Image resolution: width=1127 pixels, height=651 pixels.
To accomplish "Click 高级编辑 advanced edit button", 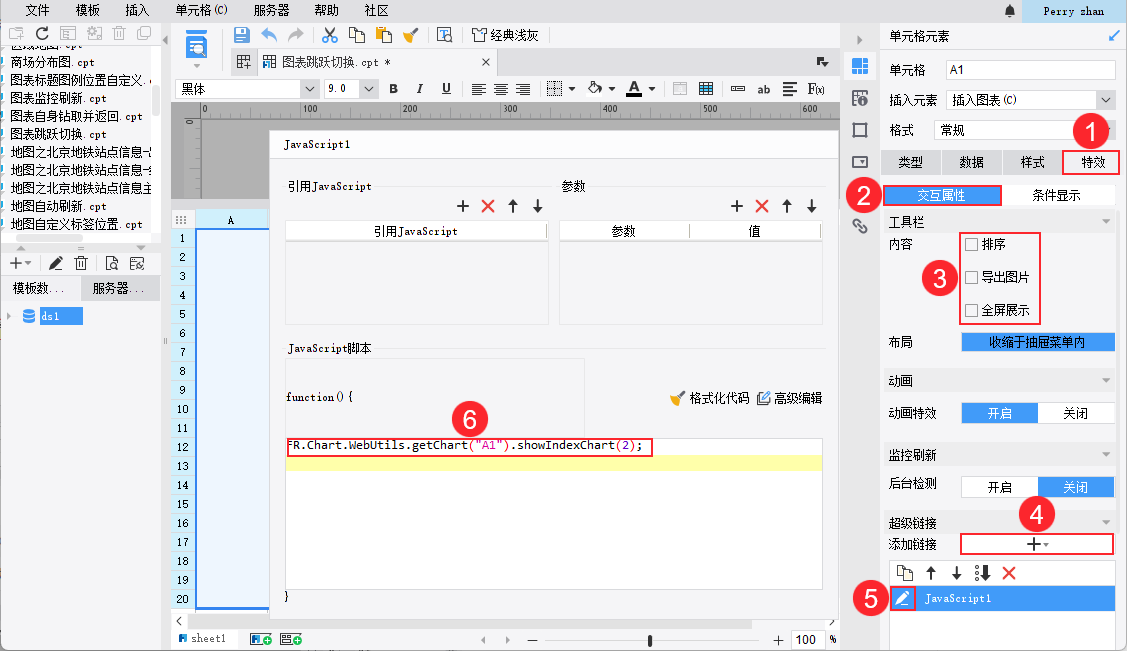I will point(790,398).
